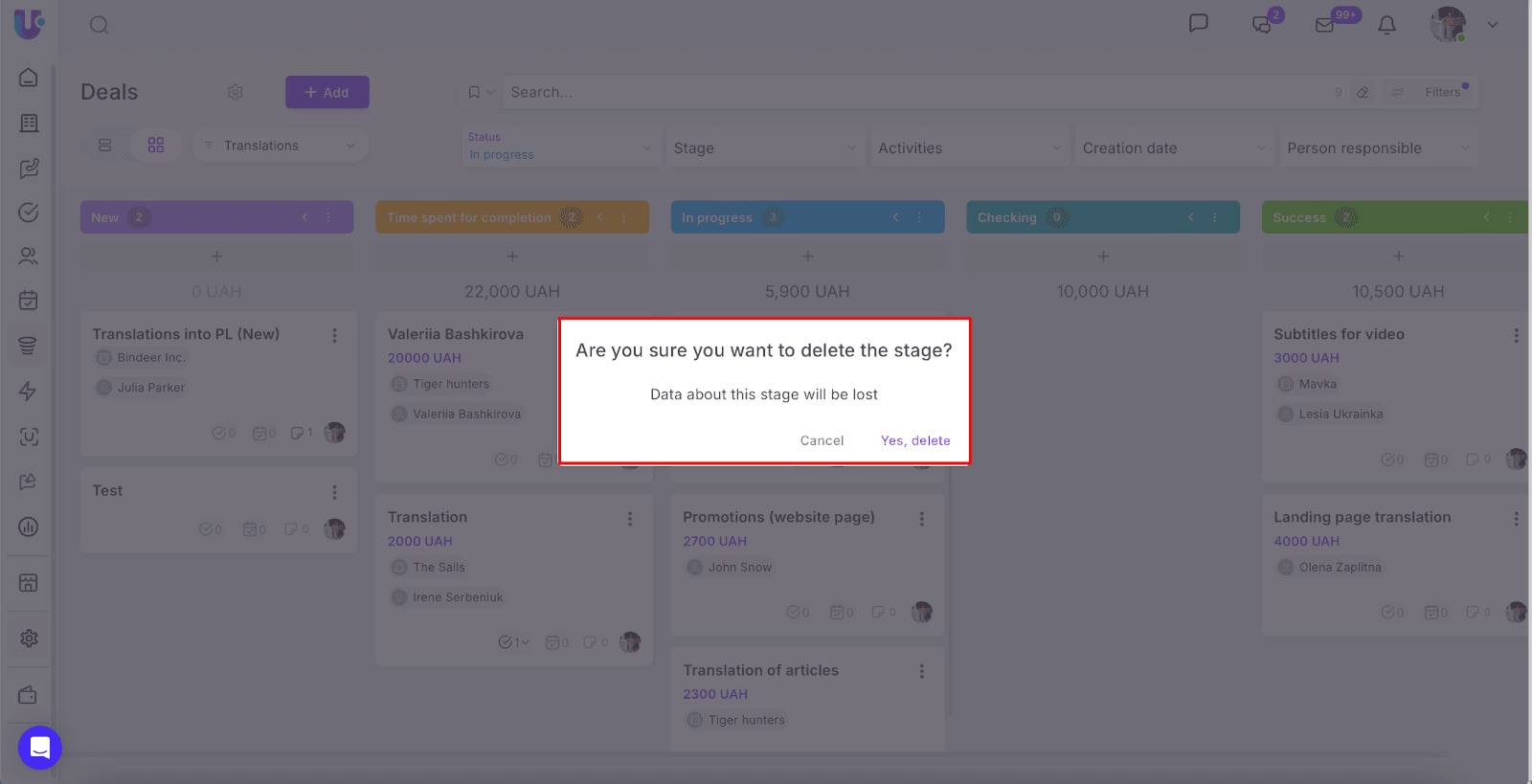
Task: Cancel the stage deletion dialog
Action: point(822,440)
